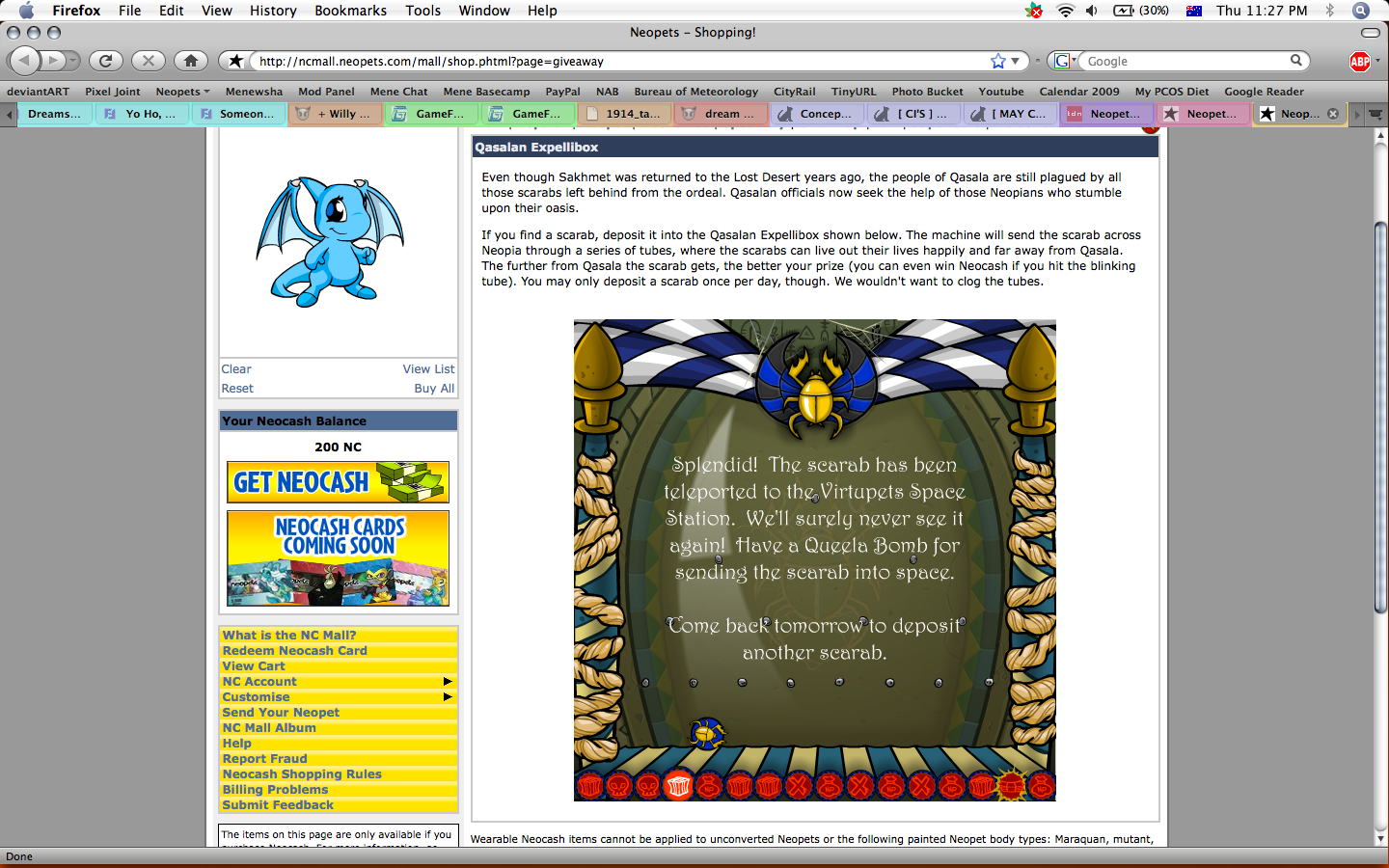Click the Clear link under the Neopet preview
The width and height of the screenshot is (1389, 868).
pyautogui.click(x=236, y=369)
